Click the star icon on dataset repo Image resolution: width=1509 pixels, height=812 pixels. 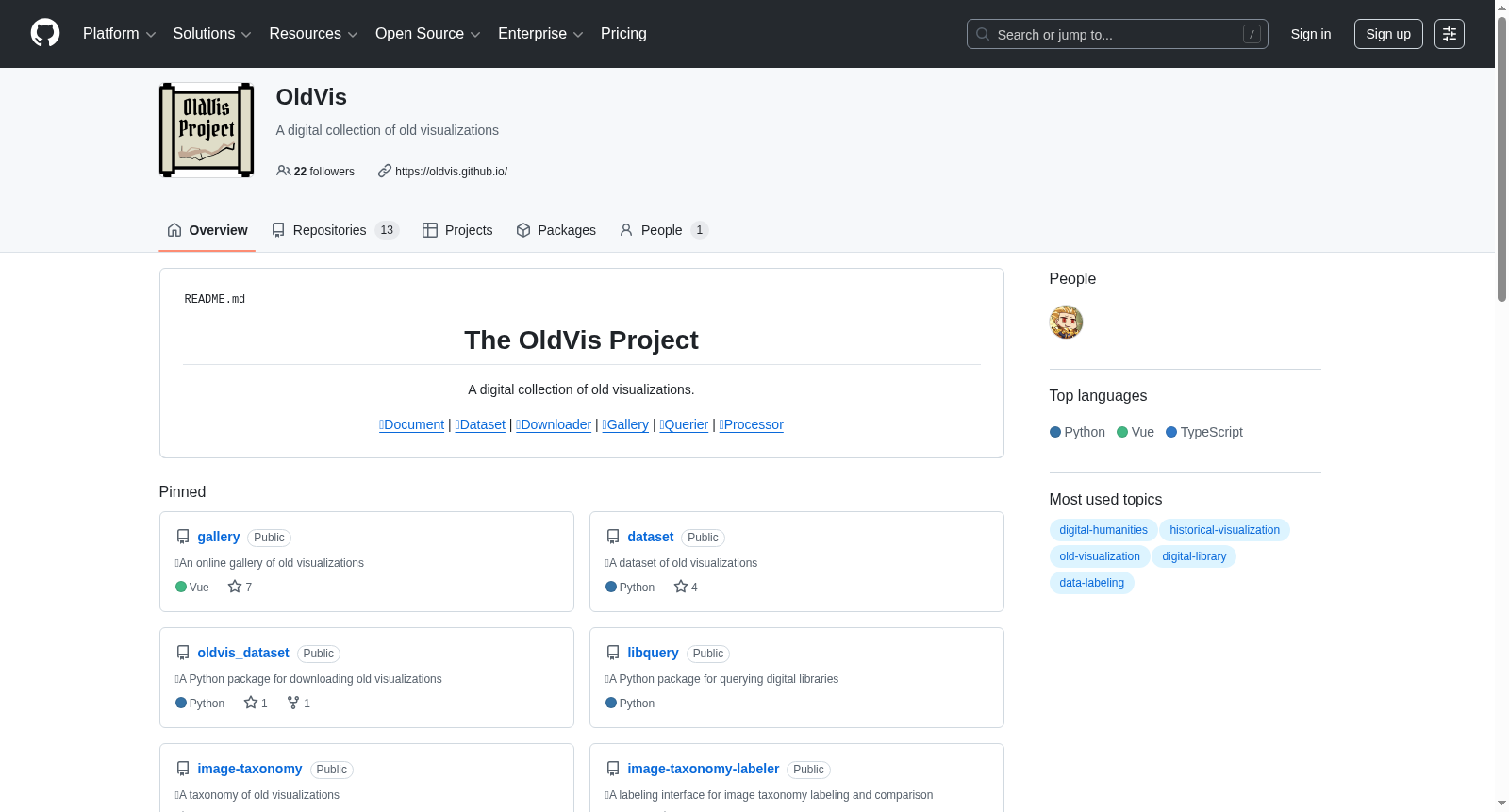tap(681, 587)
